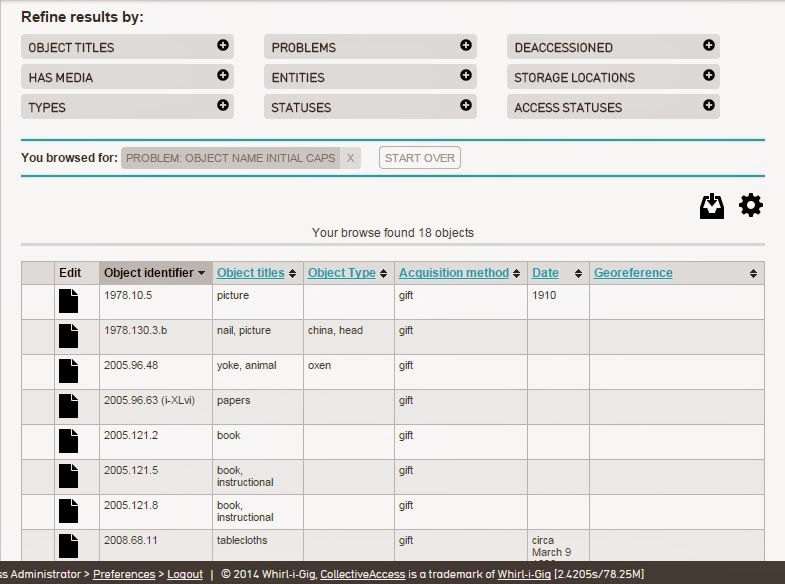Viewport: 785px width, 584px height.
Task: Expand the OBJECT TITLES facet
Action: (223, 46)
